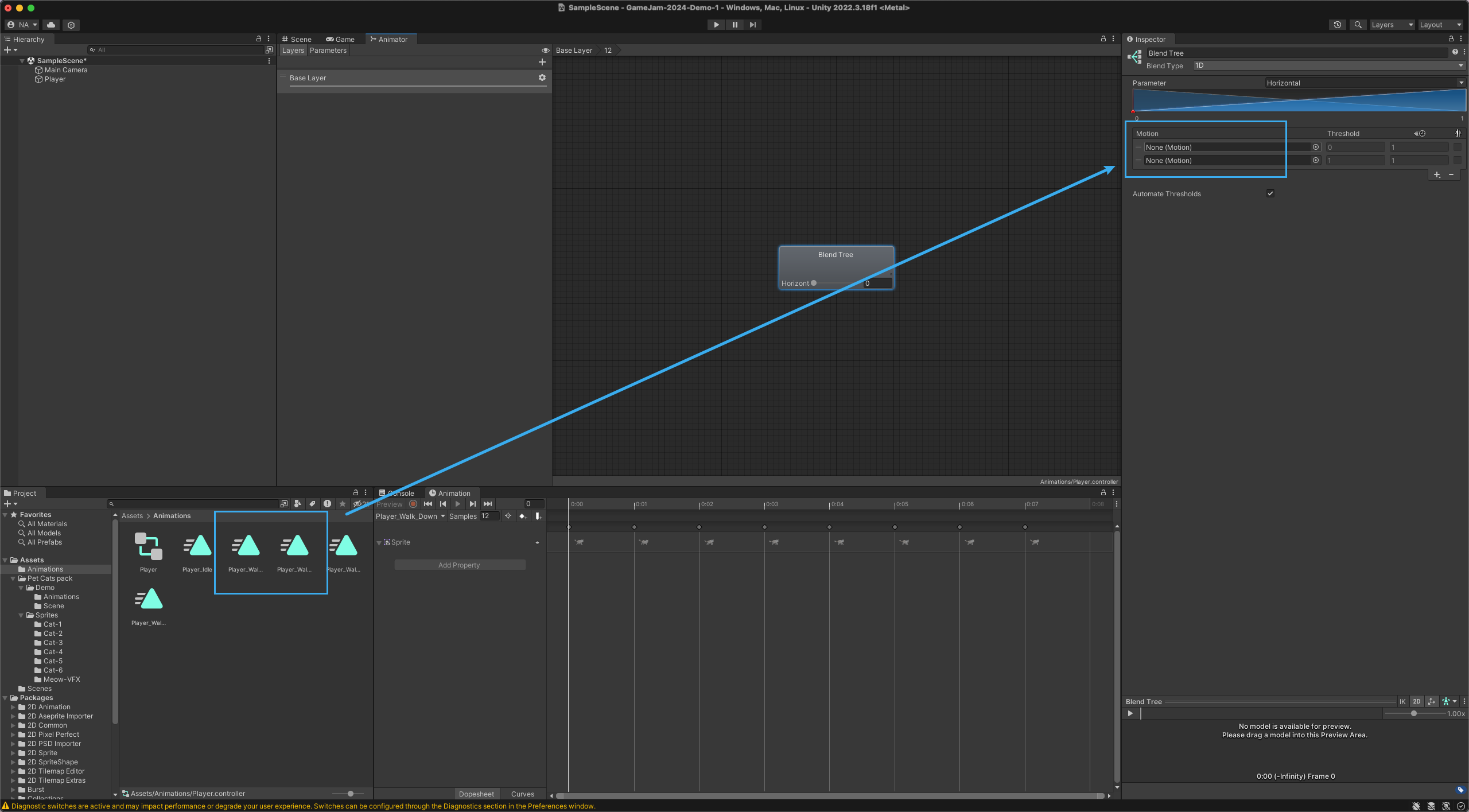Toggle eye visibility icon in Animator layers
The height and width of the screenshot is (812, 1469).
coord(545,50)
